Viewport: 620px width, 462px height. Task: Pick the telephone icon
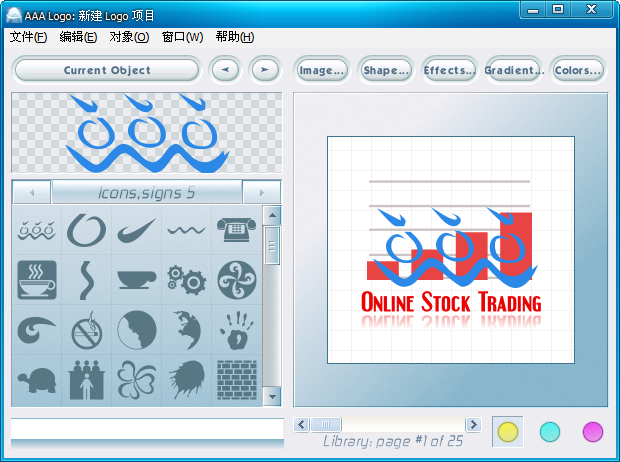(x=236, y=229)
